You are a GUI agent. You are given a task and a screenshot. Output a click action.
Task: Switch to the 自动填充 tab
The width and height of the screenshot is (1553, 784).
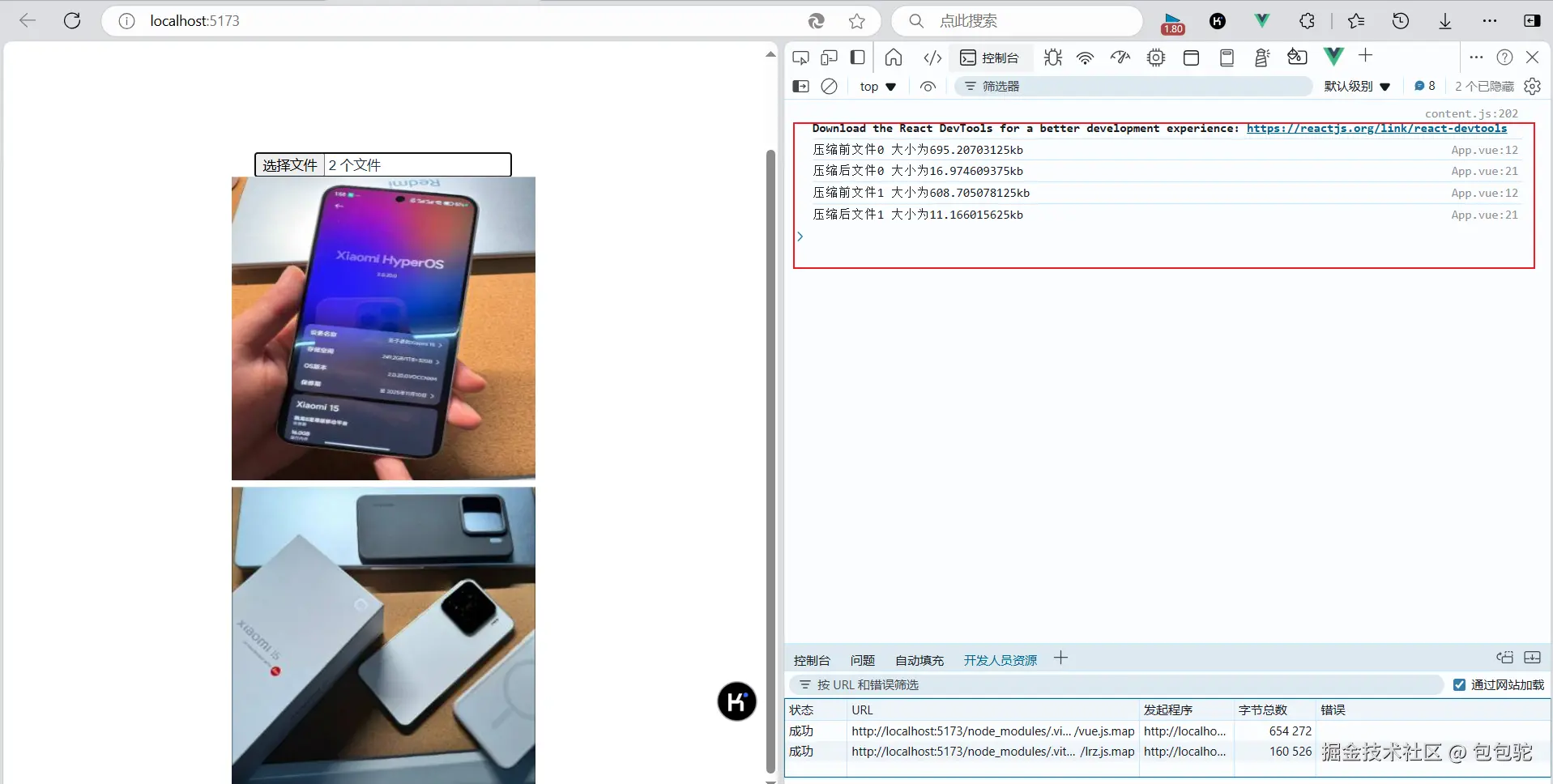[919, 660]
